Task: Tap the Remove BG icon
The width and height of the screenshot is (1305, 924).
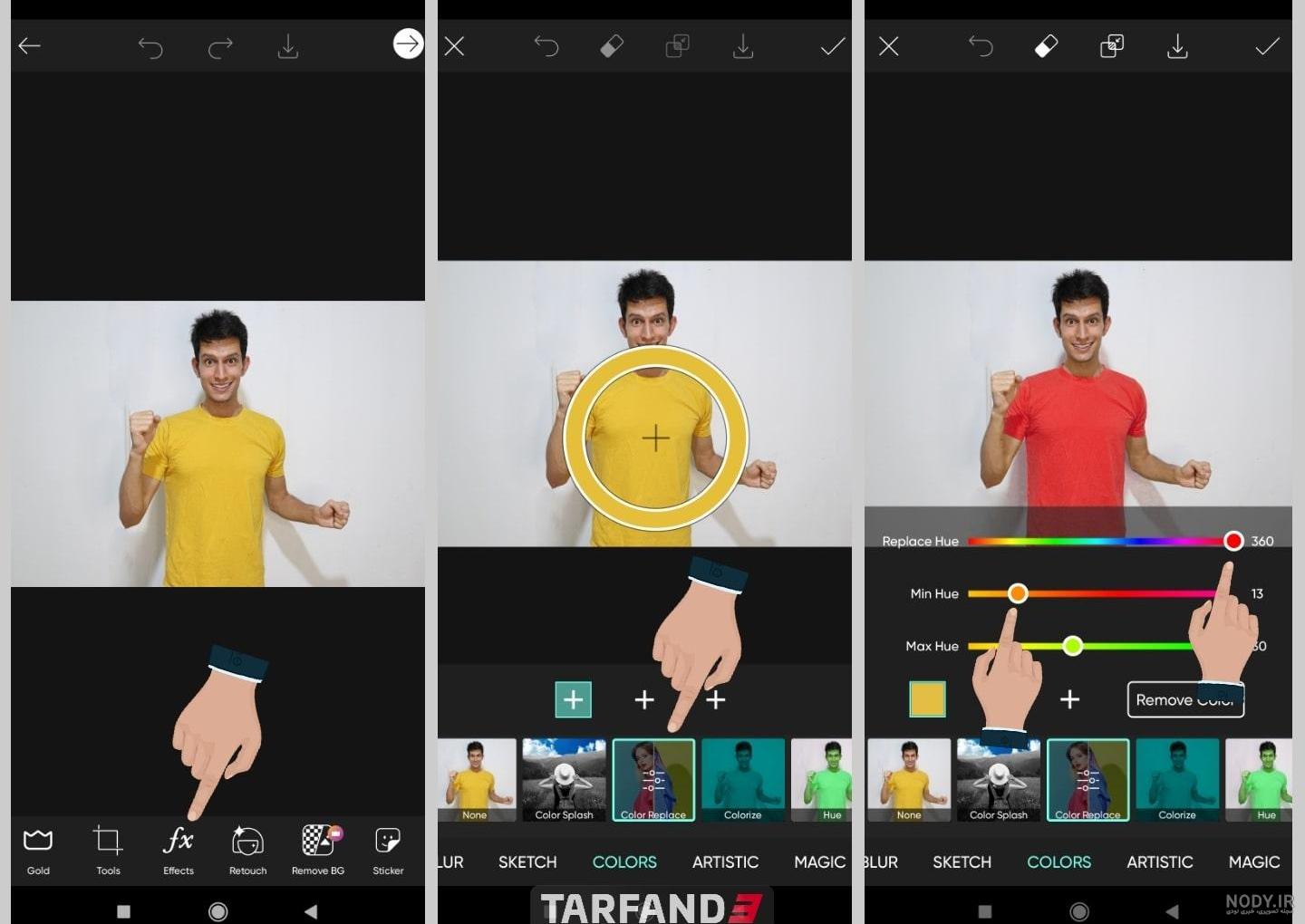Action: pos(318,851)
